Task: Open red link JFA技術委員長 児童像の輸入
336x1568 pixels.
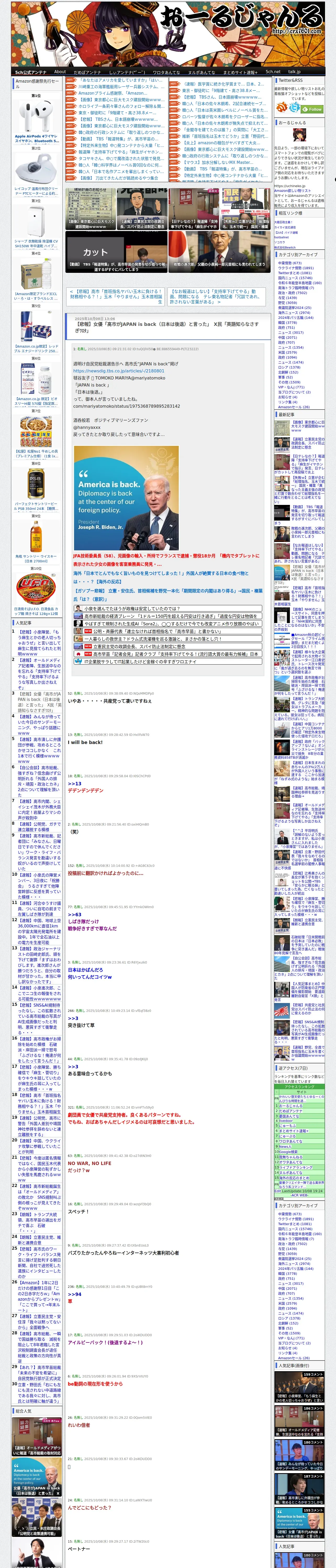Action: (x=166, y=560)
